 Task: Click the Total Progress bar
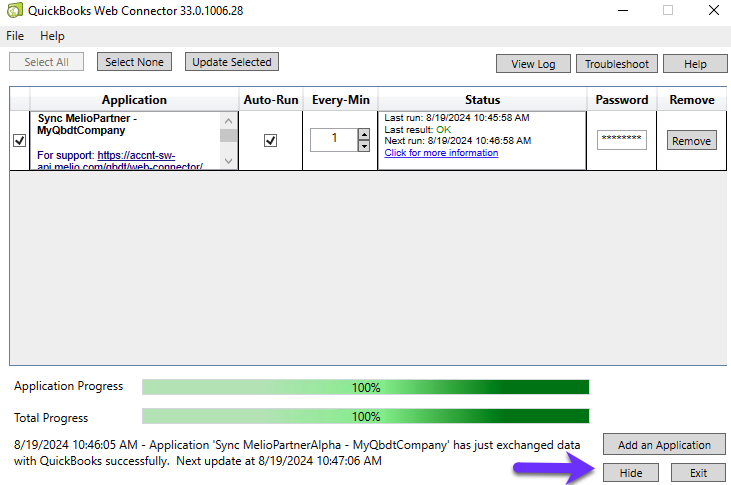point(366,416)
